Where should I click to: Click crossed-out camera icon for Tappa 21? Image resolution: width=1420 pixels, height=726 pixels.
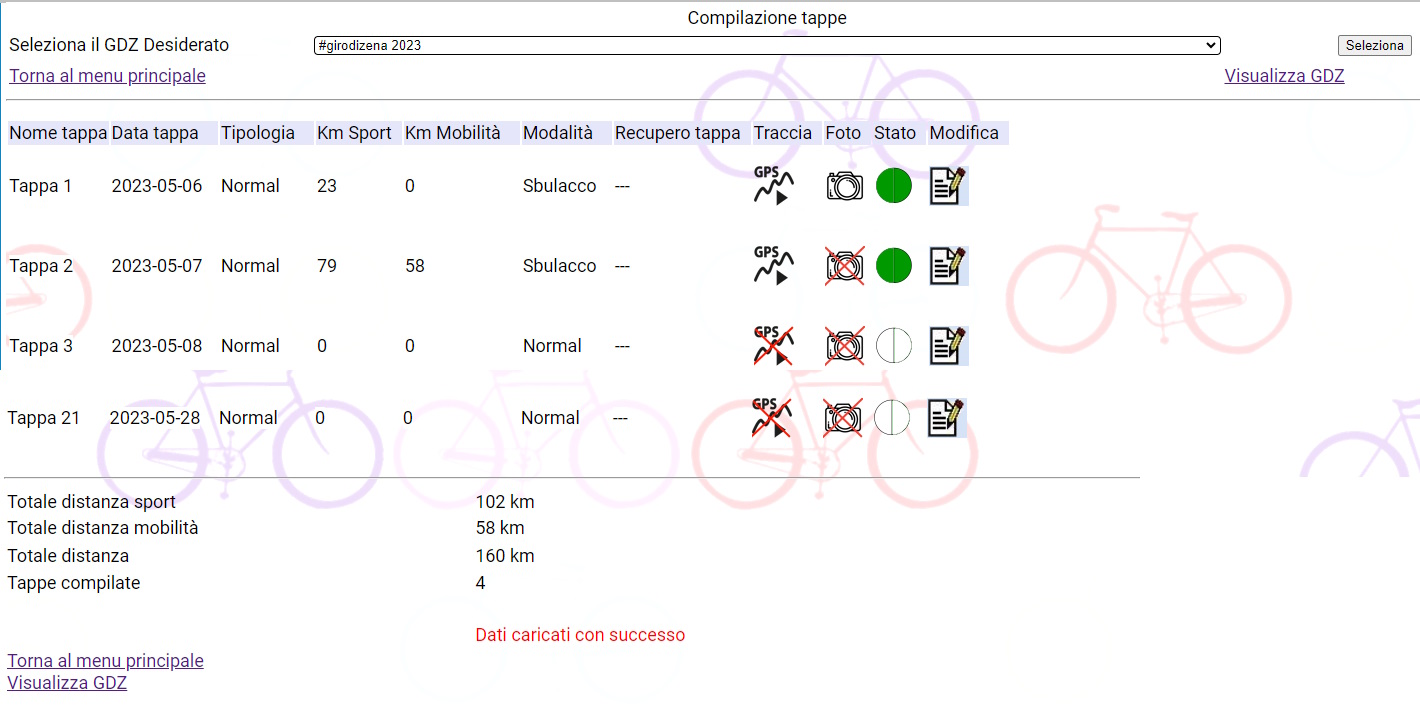pos(842,418)
